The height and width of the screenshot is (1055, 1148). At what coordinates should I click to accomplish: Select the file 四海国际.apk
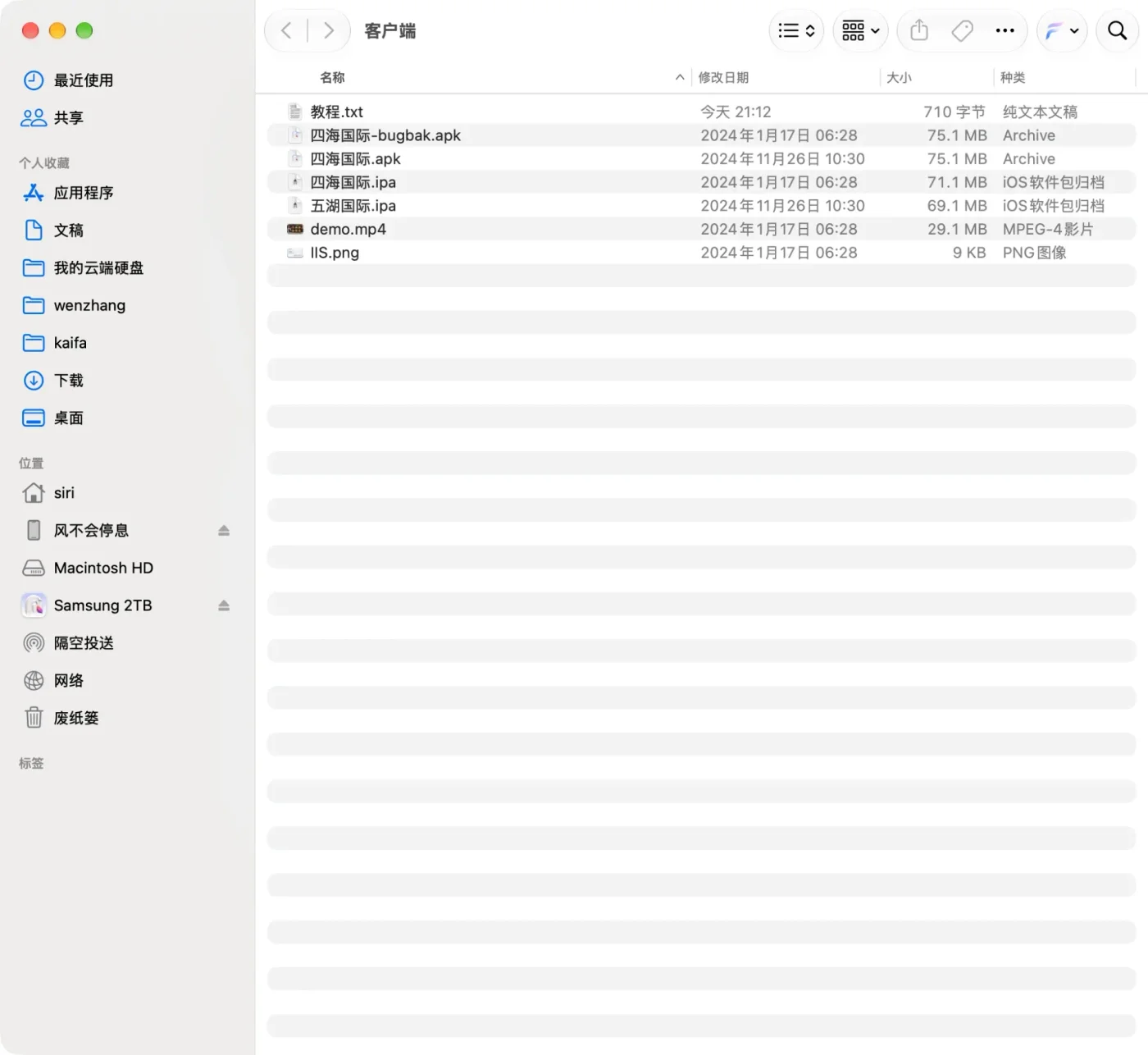coord(701,158)
